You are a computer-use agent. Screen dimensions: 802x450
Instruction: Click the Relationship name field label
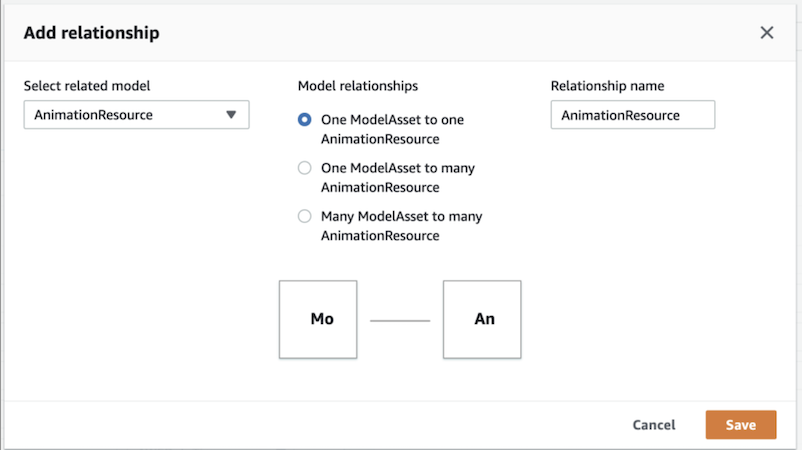pyautogui.click(x=607, y=86)
